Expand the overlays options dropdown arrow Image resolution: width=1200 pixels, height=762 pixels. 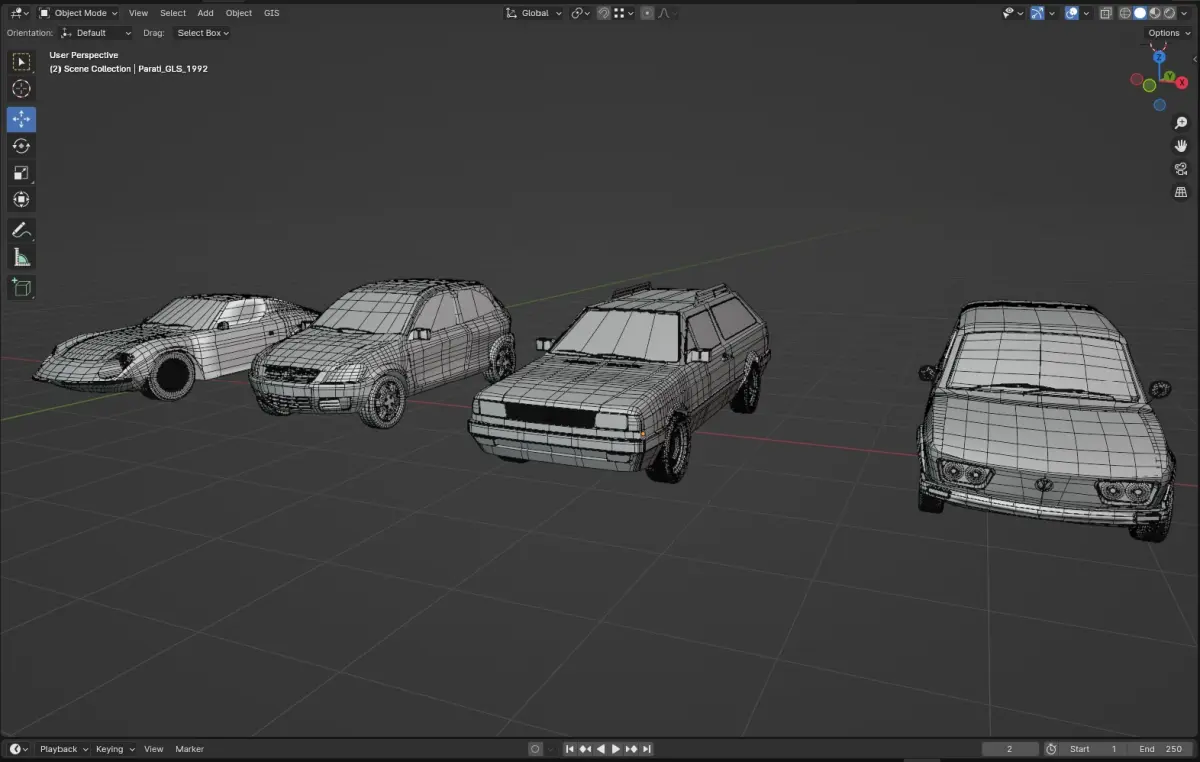[1088, 13]
